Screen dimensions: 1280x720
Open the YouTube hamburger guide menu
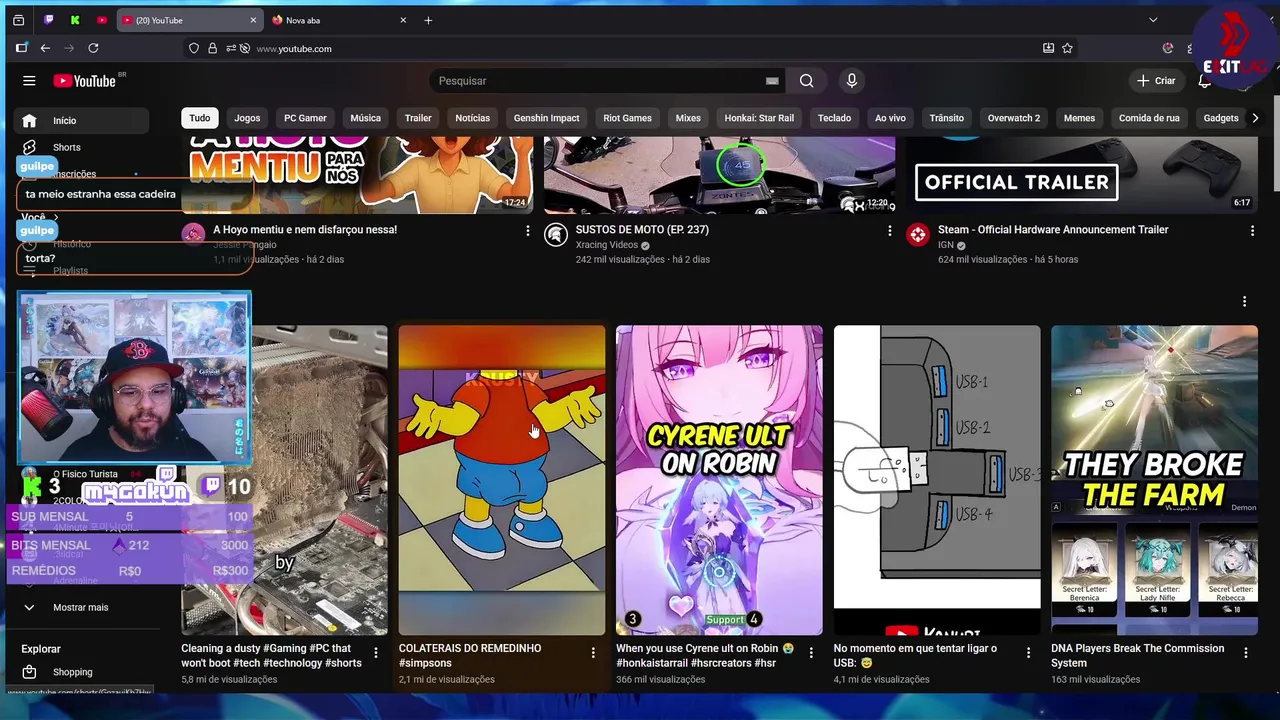tap(29, 81)
